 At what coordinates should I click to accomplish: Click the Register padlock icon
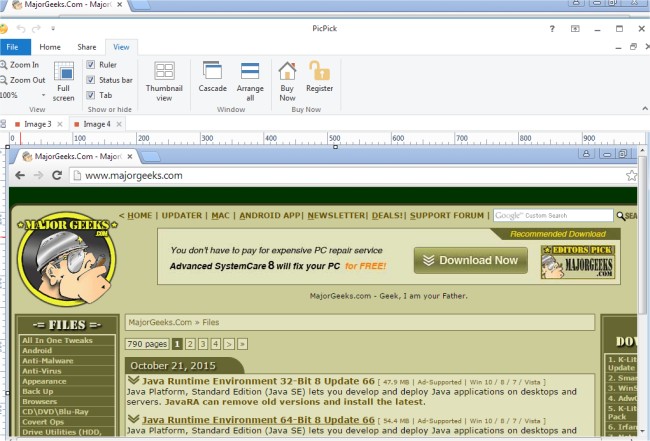(x=319, y=70)
